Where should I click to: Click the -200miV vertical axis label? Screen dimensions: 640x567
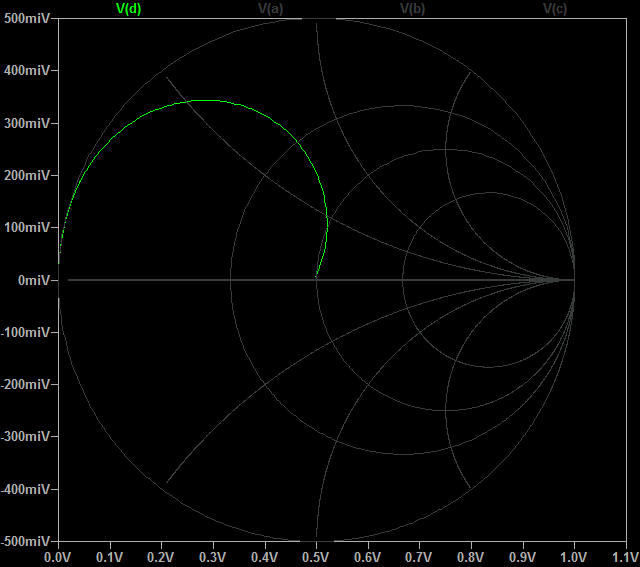[x=25, y=385]
